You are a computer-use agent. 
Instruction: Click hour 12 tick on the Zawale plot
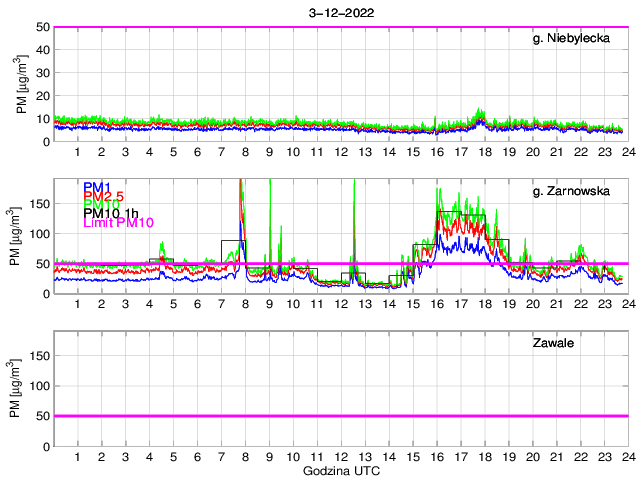(x=340, y=456)
